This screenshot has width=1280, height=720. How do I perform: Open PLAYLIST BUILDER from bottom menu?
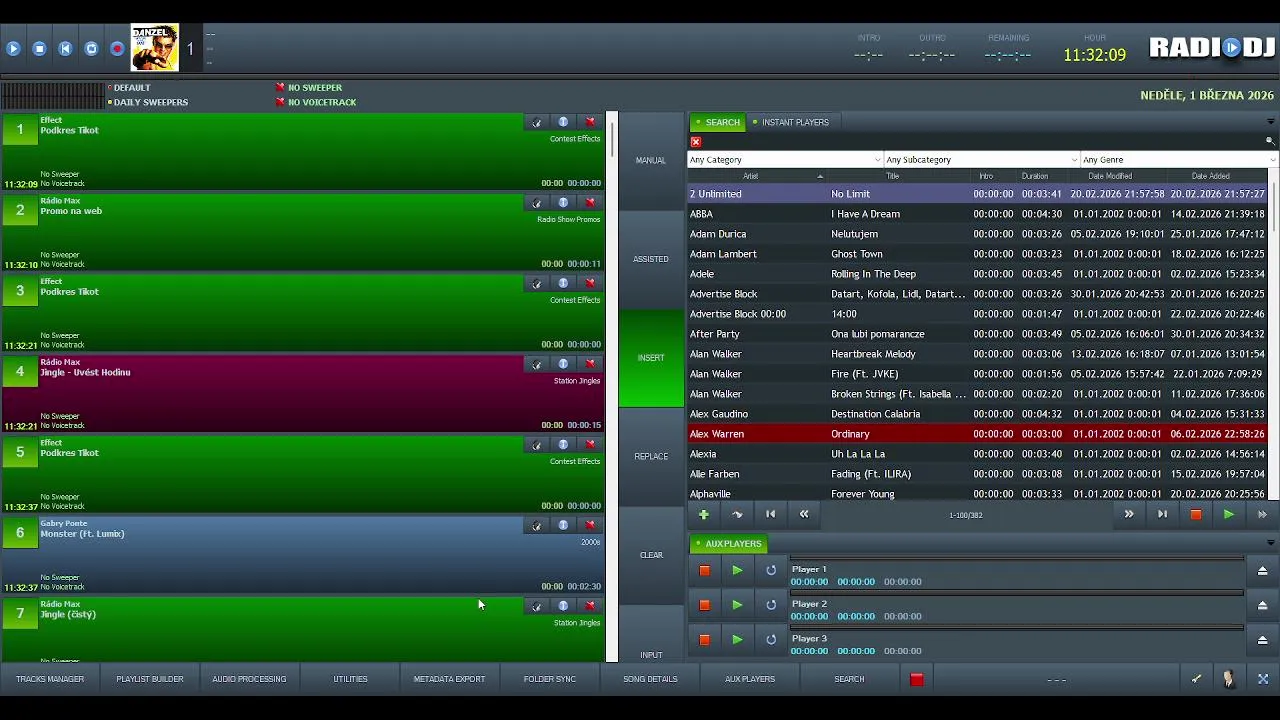(x=150, y=679)
